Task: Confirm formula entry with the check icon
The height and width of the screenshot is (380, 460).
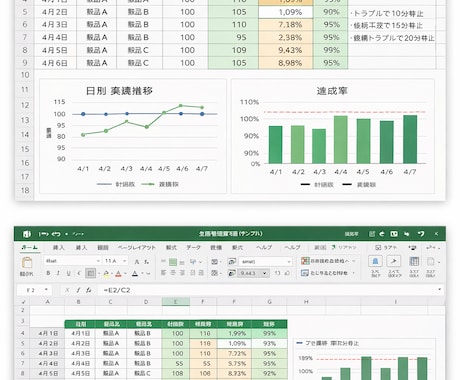Action: coord(78,290)
